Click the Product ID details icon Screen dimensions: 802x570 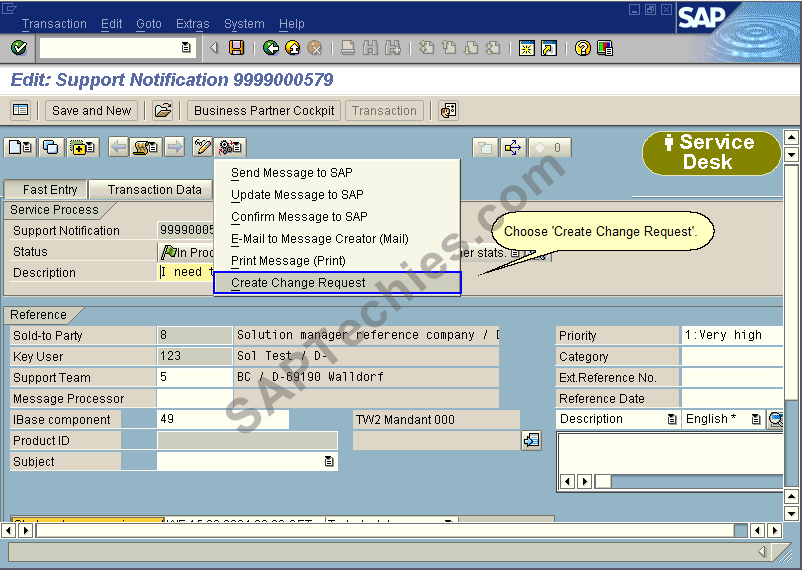531,440
